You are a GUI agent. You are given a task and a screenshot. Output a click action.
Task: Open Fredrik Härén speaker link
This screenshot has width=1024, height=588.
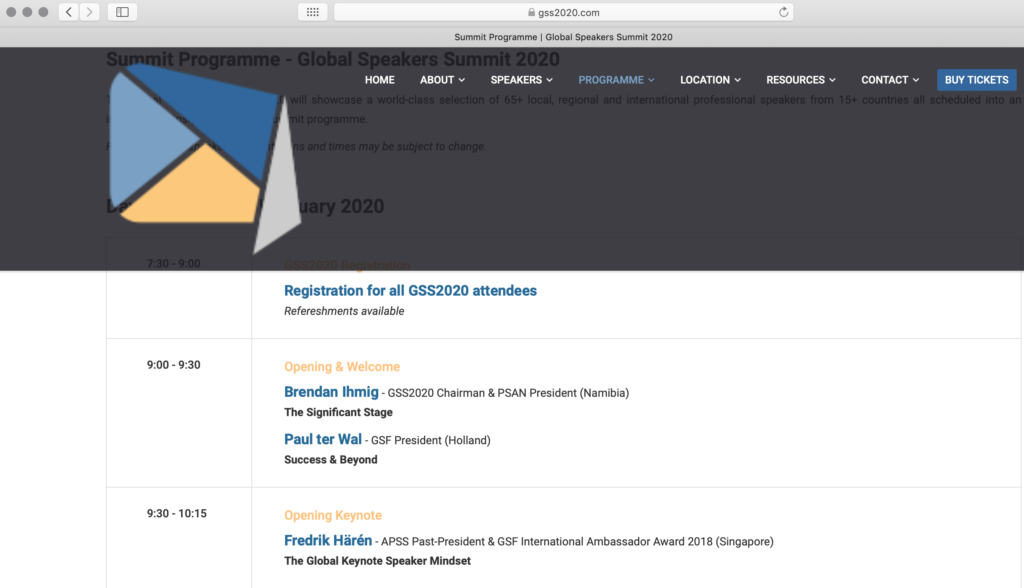point(328,541)
